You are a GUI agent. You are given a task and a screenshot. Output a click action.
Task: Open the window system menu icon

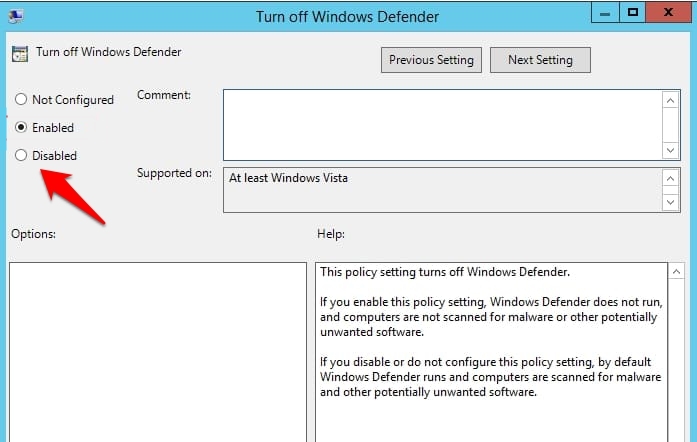(x=16, y=16)
